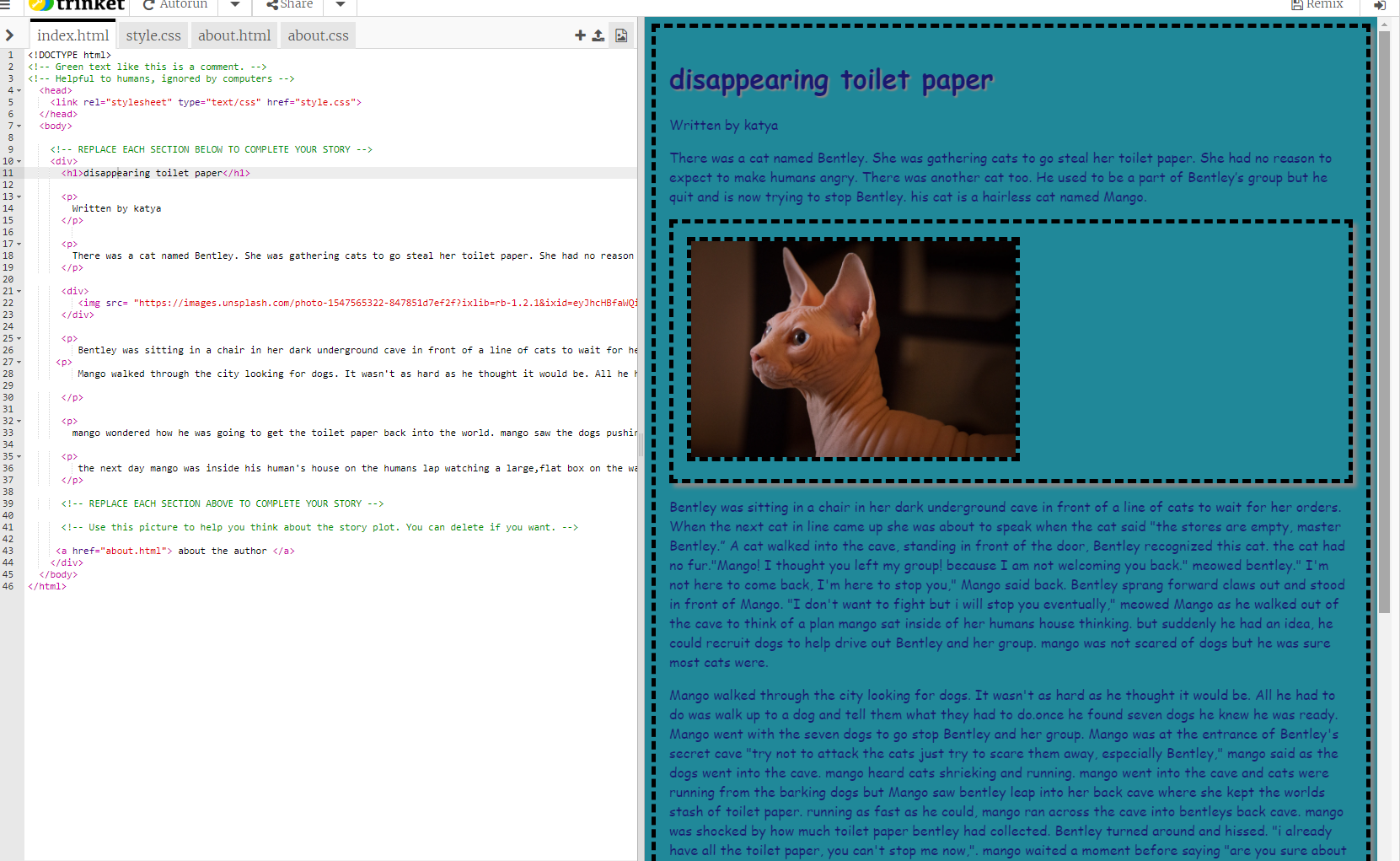Run the code with Autorun

[x=174, y=5]
